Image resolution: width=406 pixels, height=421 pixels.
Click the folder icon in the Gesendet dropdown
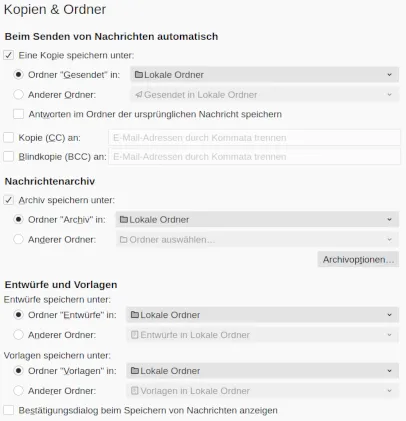click(139, 75)
